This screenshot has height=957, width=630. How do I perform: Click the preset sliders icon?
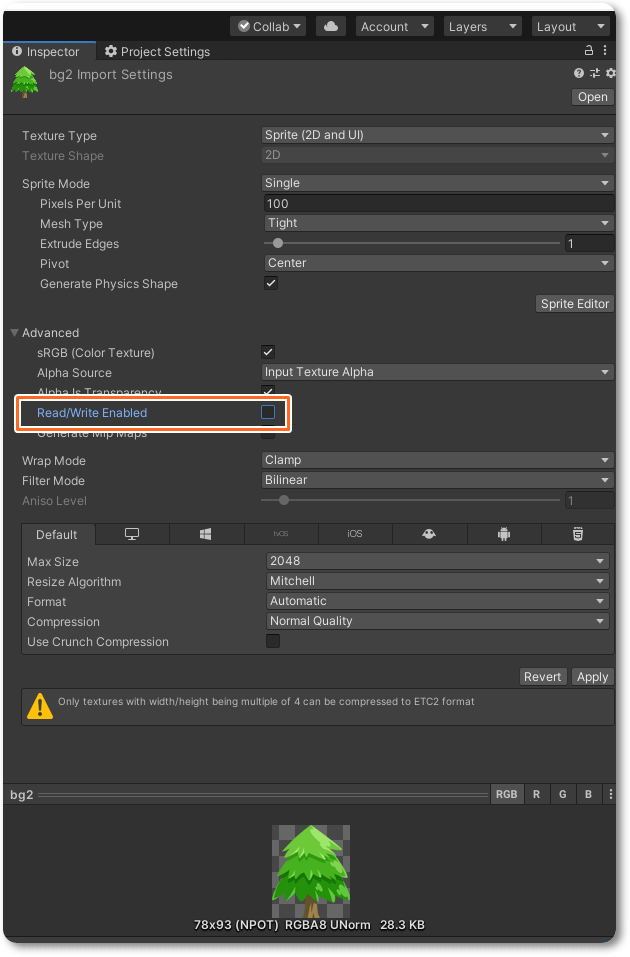(595, 73)
